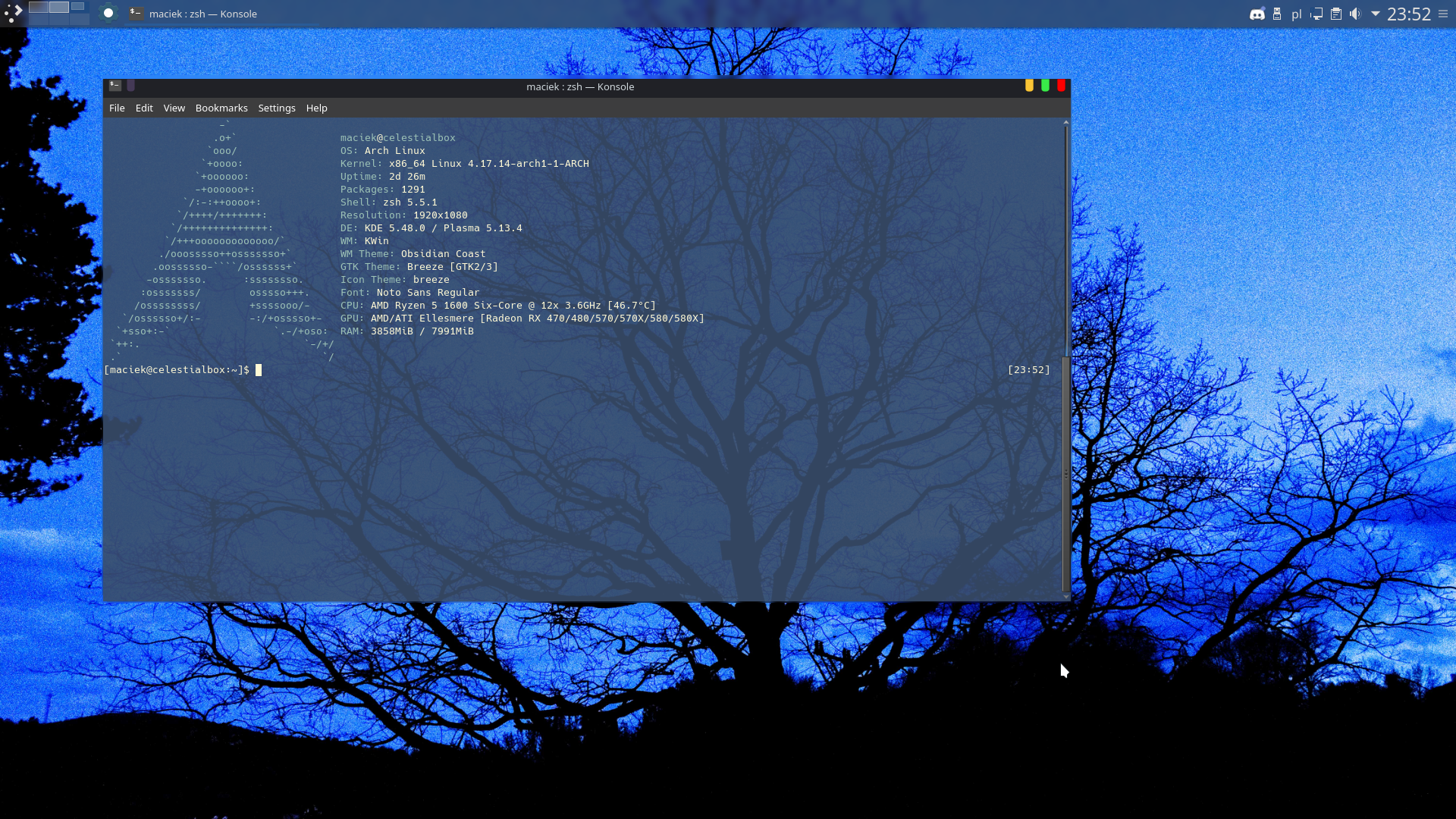
Task: Expand hidden system tray icons arrow
Action: click(x=1375, y=14)
